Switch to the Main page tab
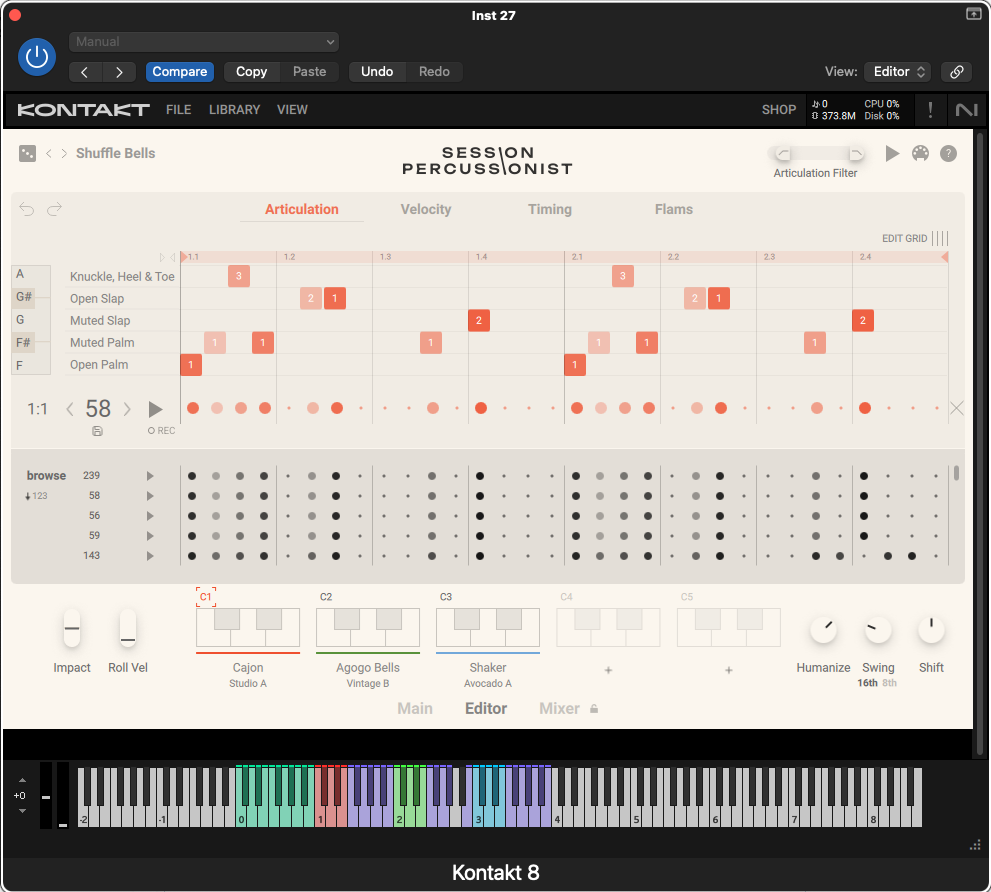Image resolution: width=991 pixels, height=892 pixels. point(415,709)
